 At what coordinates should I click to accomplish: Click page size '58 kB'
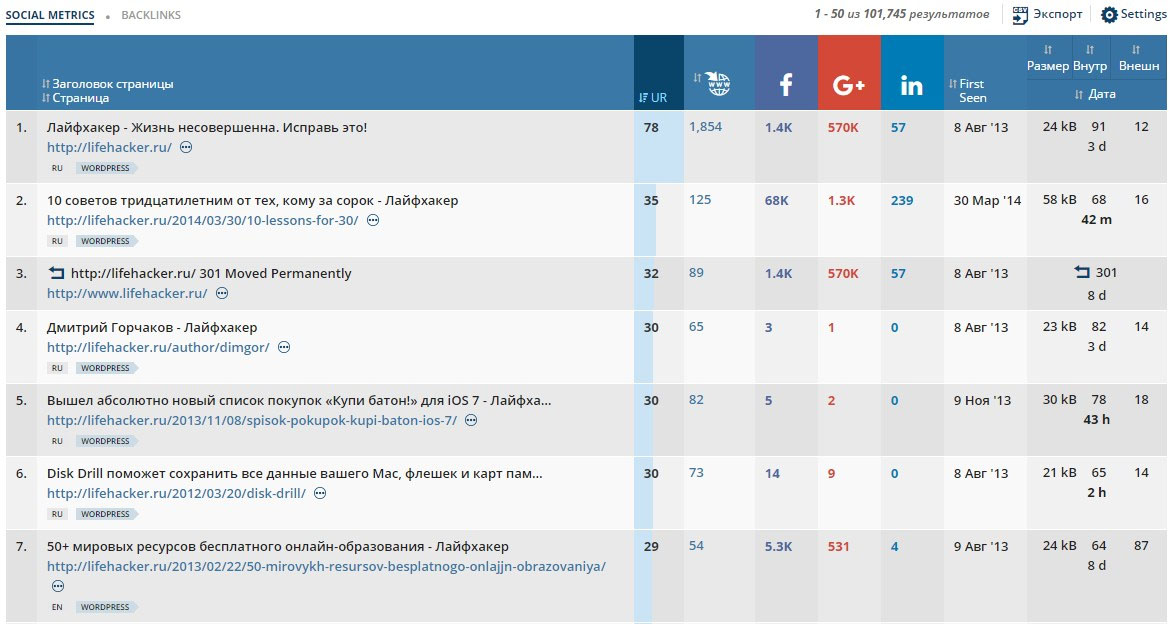pyautogui.click(x=1060, y=200)
